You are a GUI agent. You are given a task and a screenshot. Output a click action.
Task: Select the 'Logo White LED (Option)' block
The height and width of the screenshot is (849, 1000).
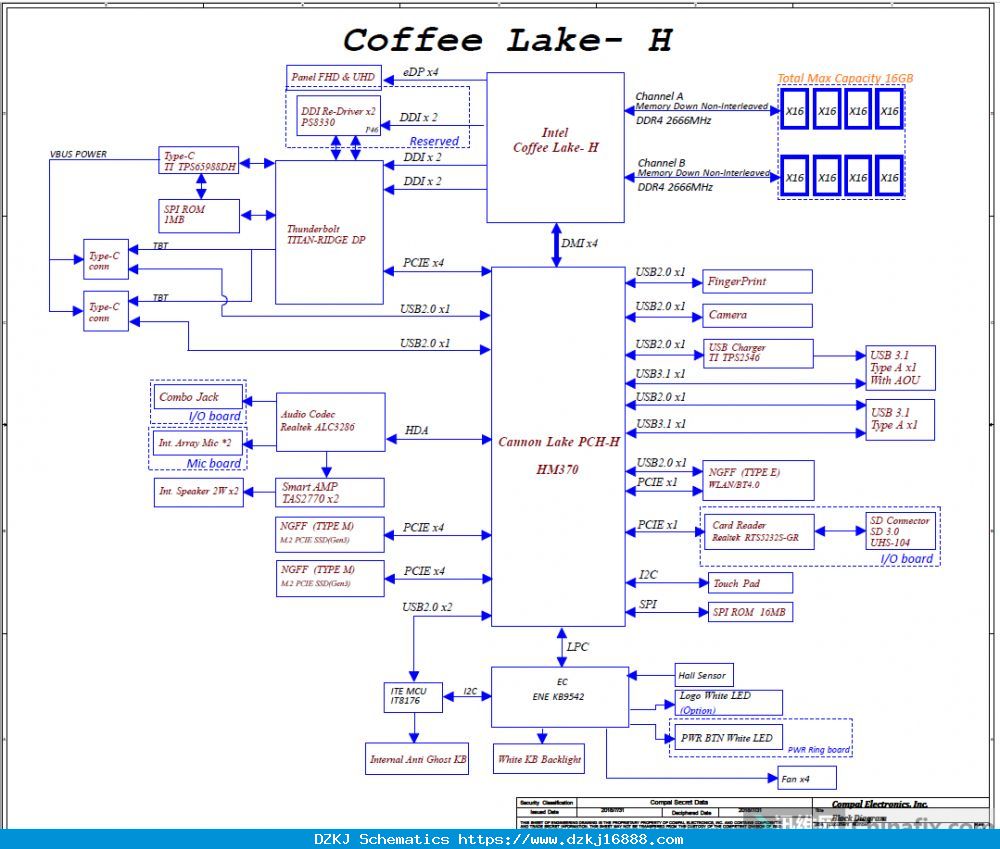click(728, 702)
